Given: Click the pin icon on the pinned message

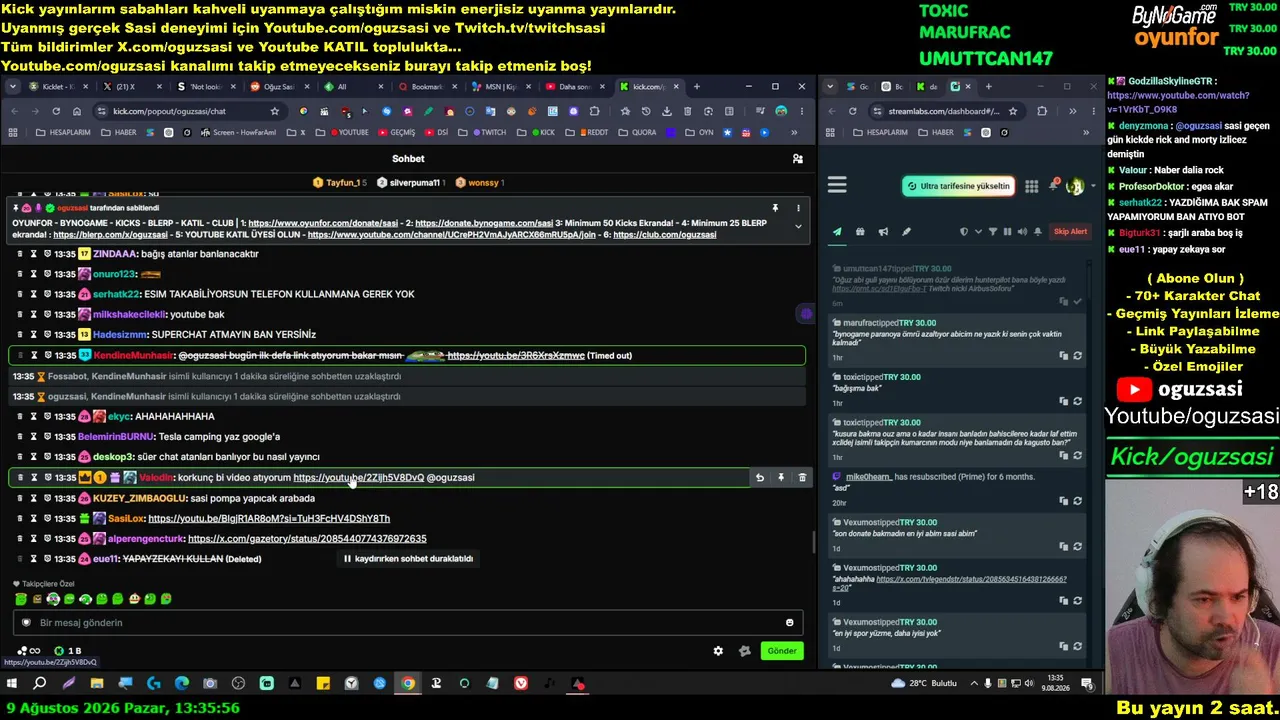Looking at the screenshot, I should click(x=775, y=208).
